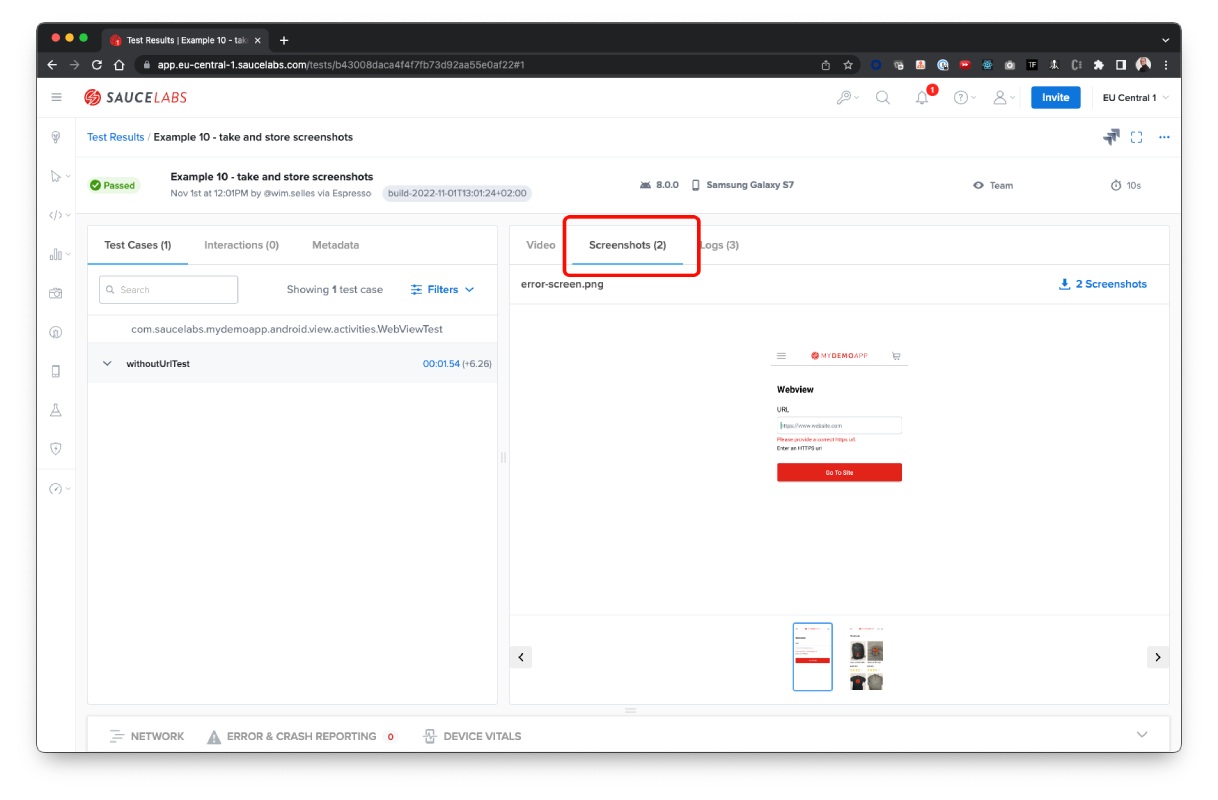Open the help question-mark menu
The width and height of the screenshot is (1218, 800).
pos(963,97)
